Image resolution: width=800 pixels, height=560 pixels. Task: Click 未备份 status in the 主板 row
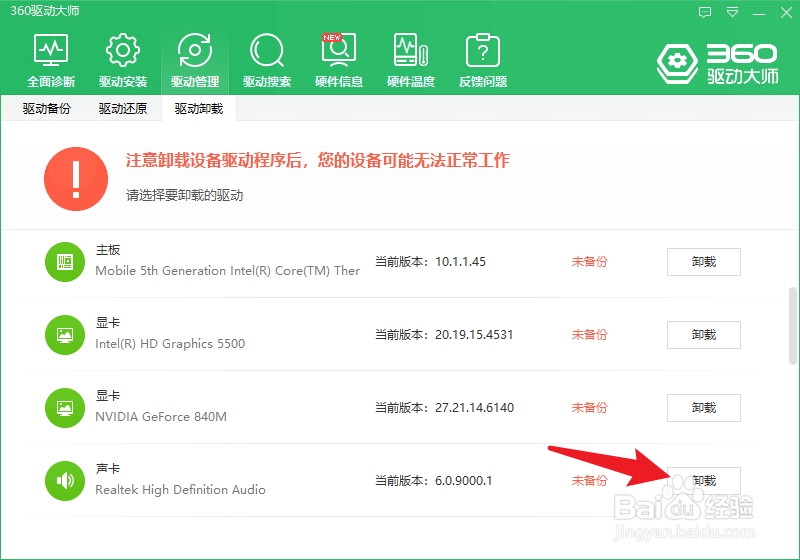click(589, 262)
